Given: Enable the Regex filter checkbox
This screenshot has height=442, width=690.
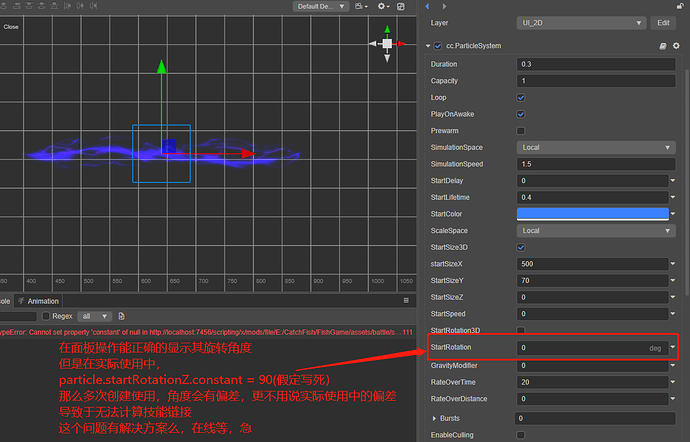Looking at the screenshot, I should [46, 316].
